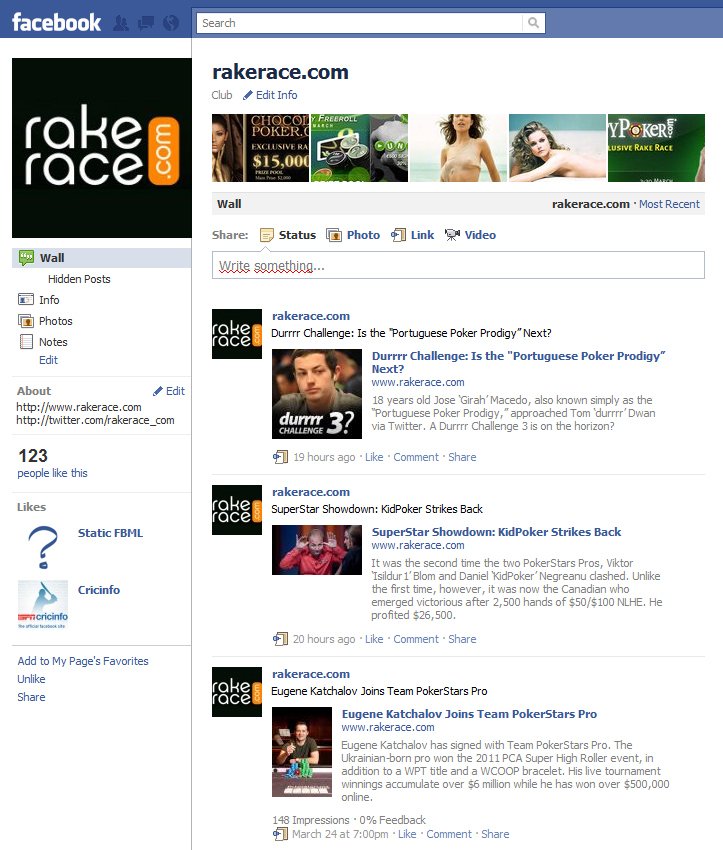
Task: Share the Durrrr Challenge post
Action: tap(462, 457)
